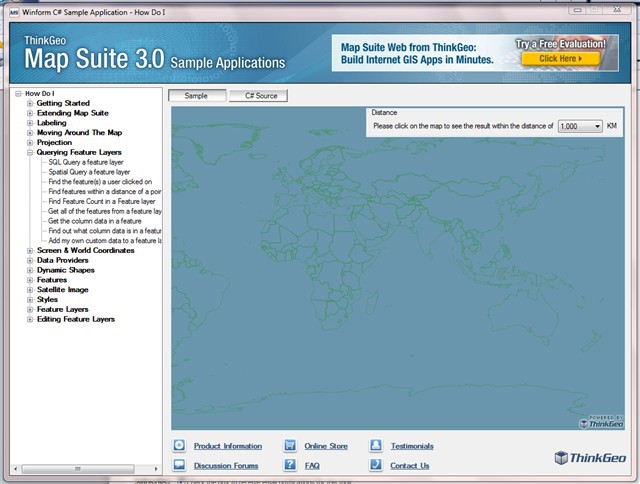Click the tree horizontal scrollbar thumb
This screenshot has width=640, height=484.
tap(78, 468)
